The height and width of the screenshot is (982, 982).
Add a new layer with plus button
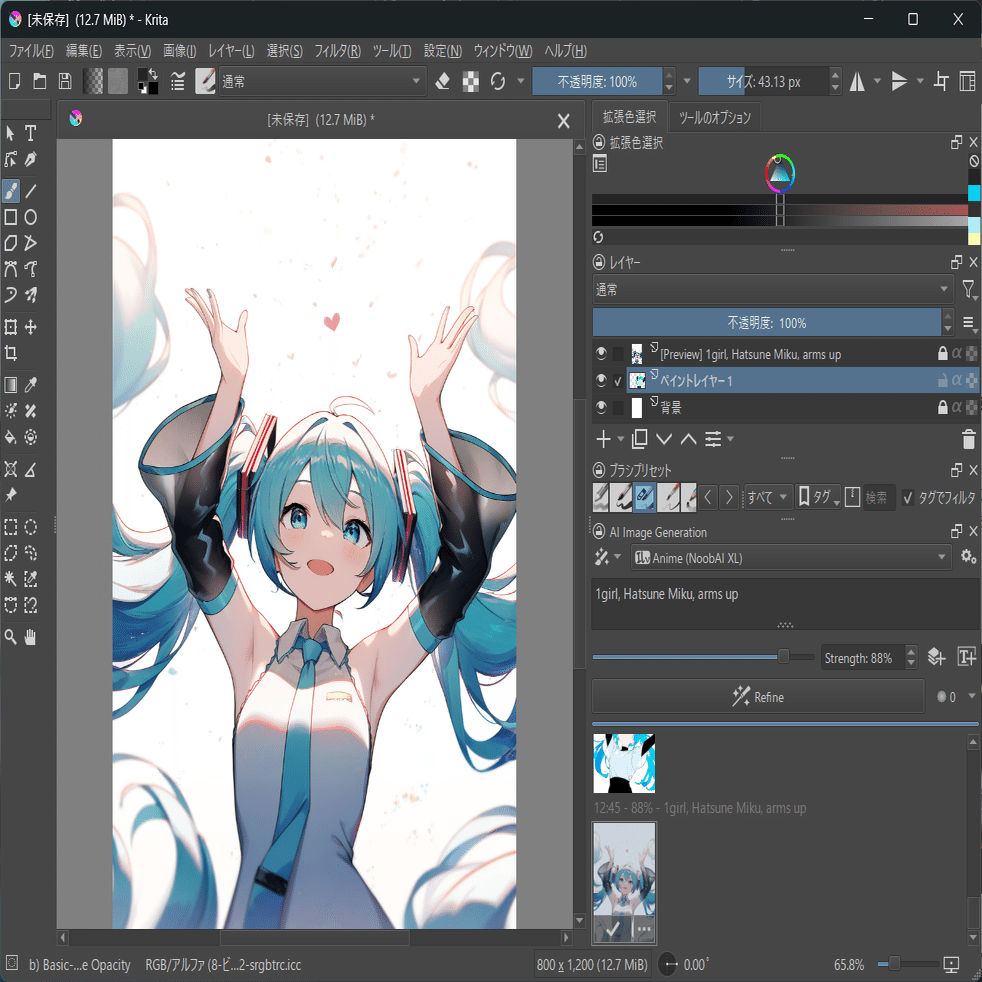[603, 439]
